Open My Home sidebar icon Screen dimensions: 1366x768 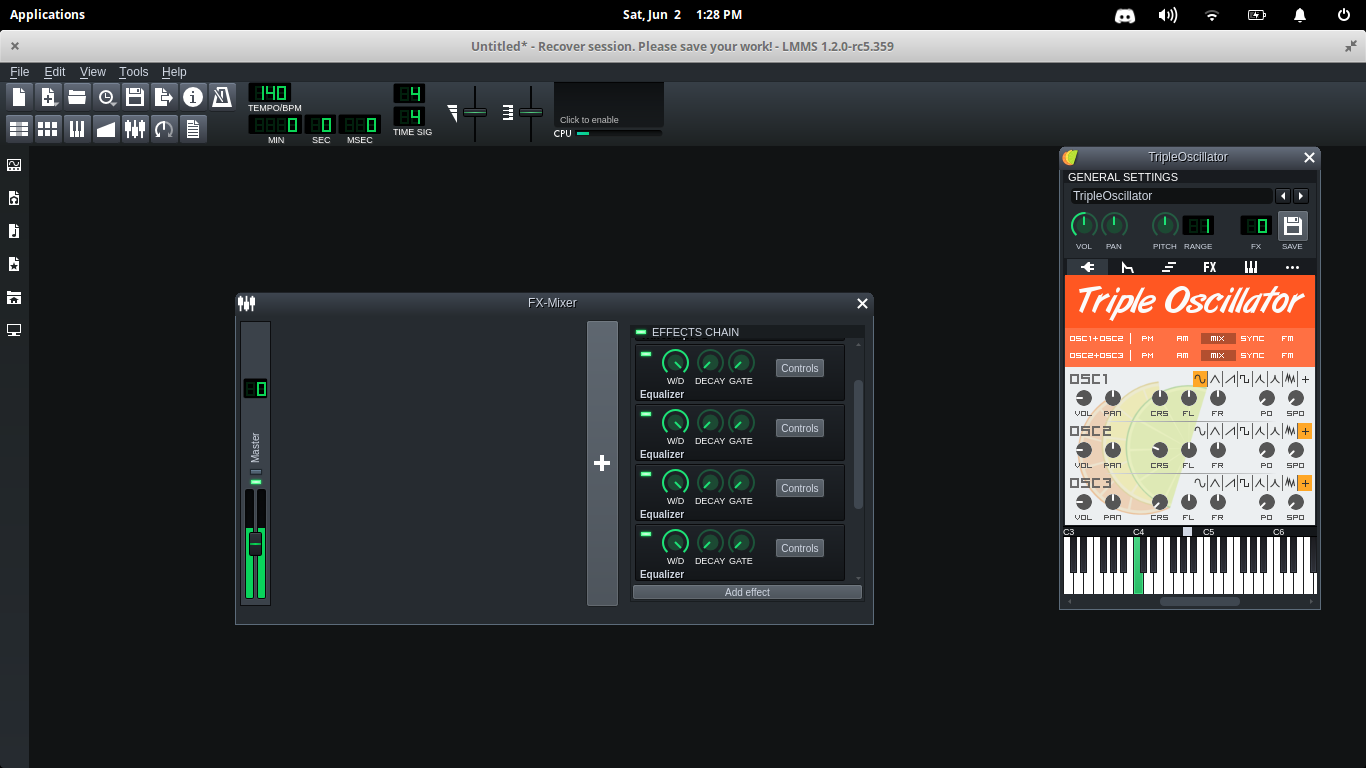tap(14, 297)
